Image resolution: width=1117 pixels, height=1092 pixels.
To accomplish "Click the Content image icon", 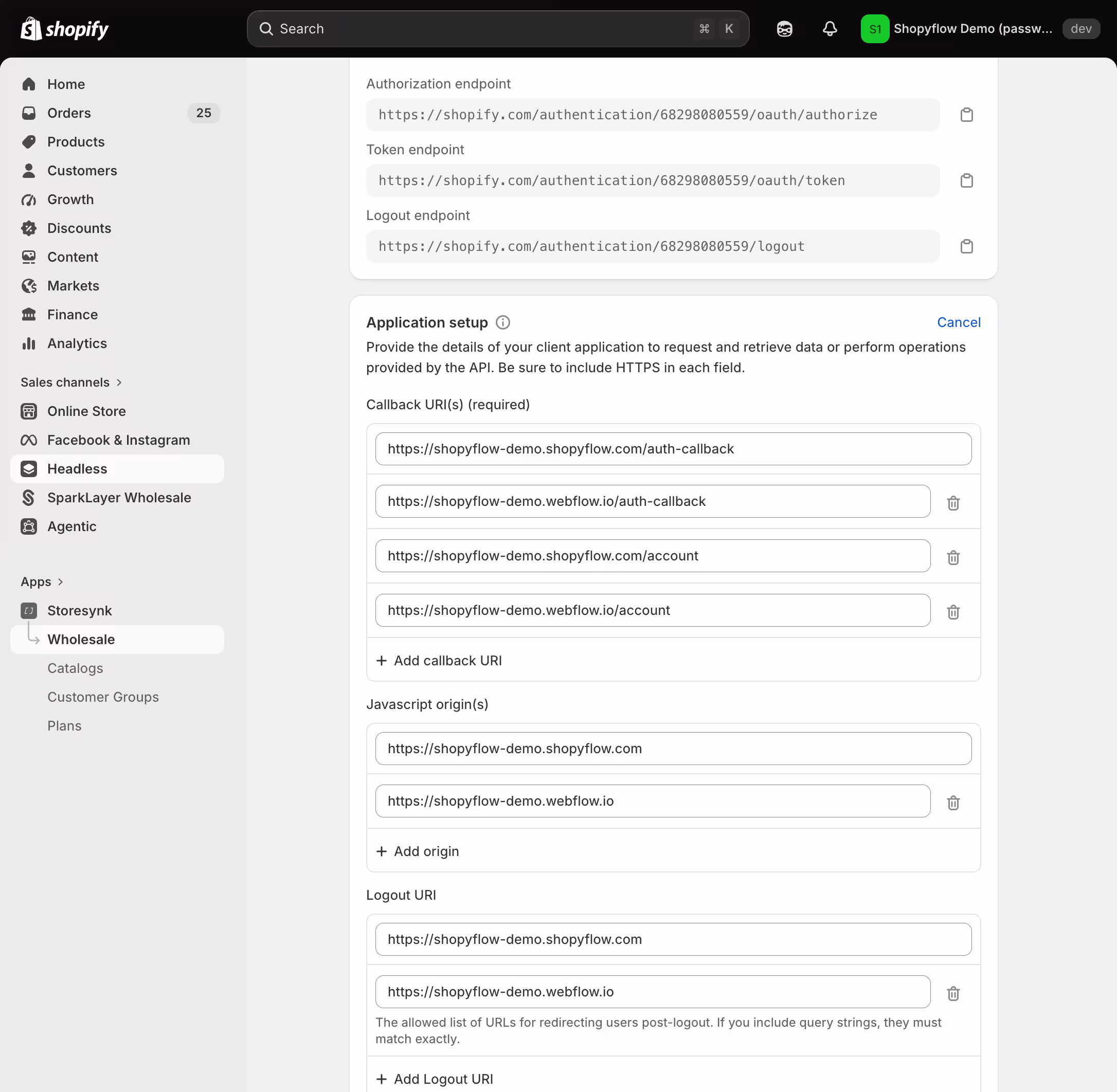I will point(29,257).
